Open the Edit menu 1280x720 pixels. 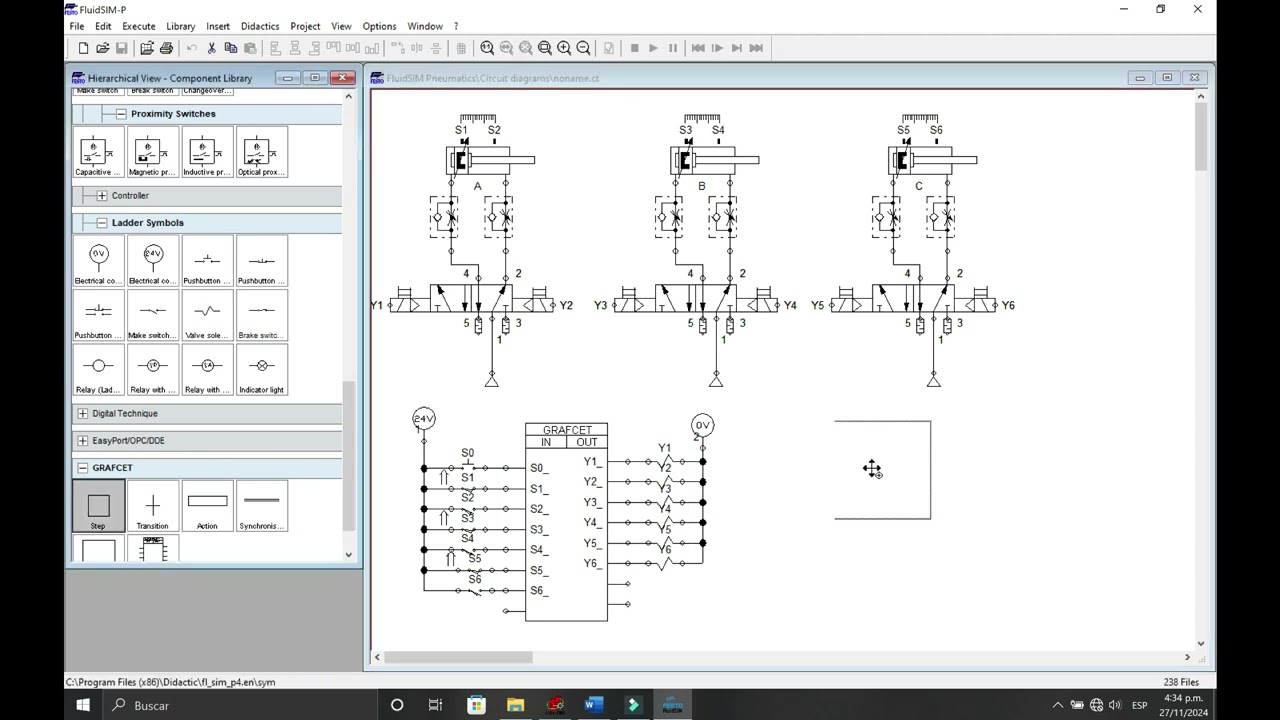103,26
